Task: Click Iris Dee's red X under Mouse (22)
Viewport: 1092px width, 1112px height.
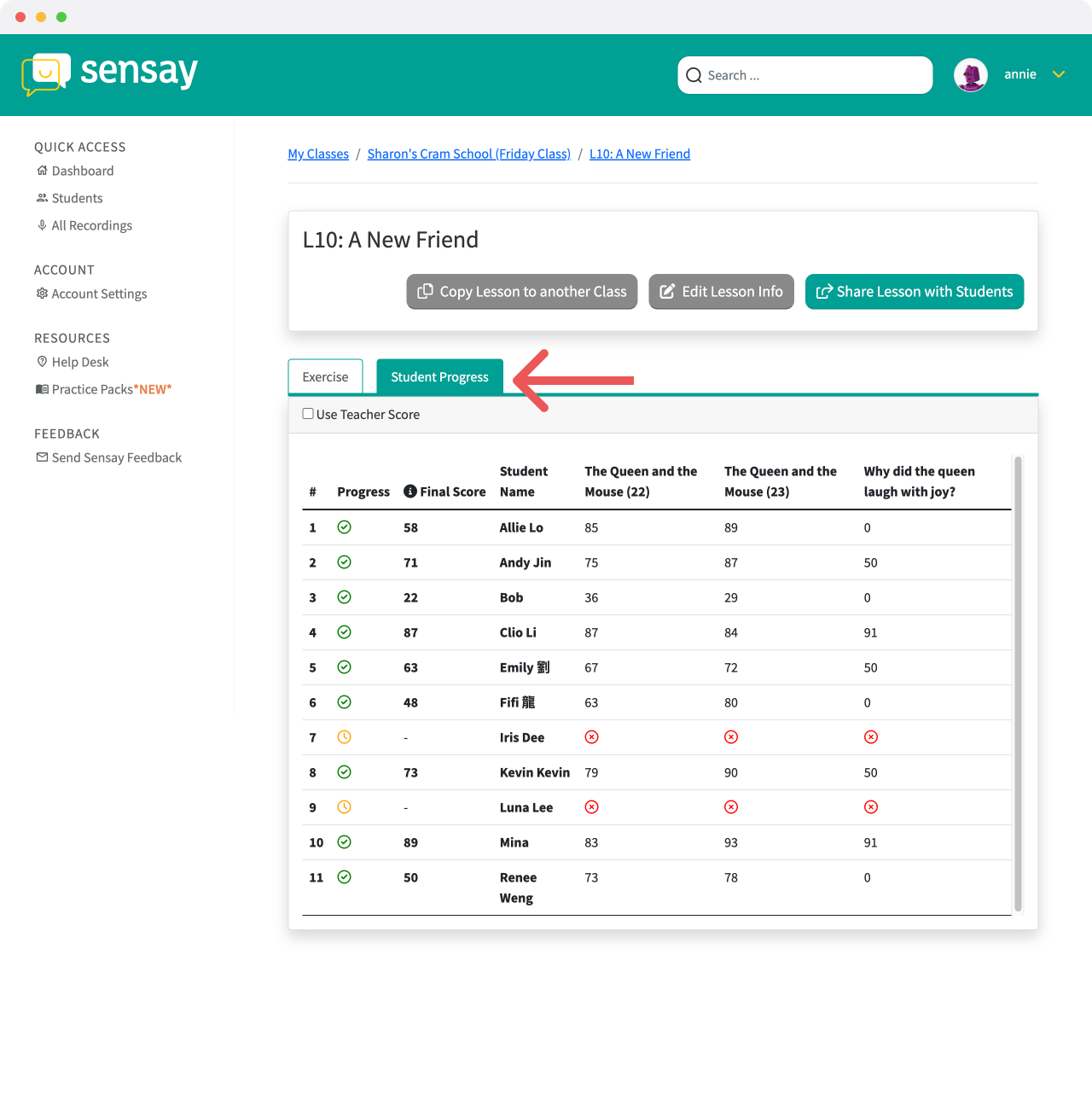Action: [x=592, y=737]
